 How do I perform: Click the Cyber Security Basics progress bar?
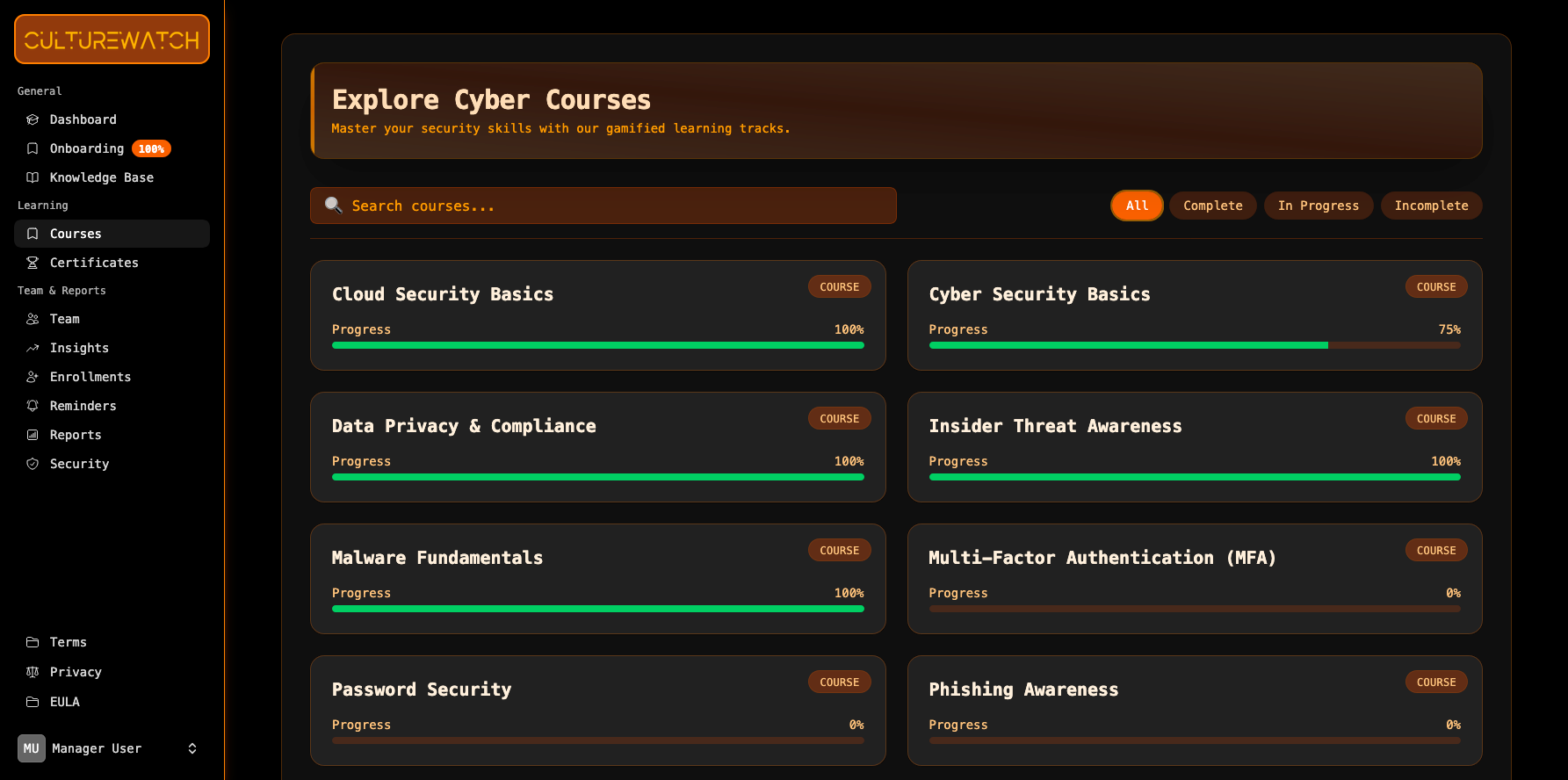(1194, 345)
